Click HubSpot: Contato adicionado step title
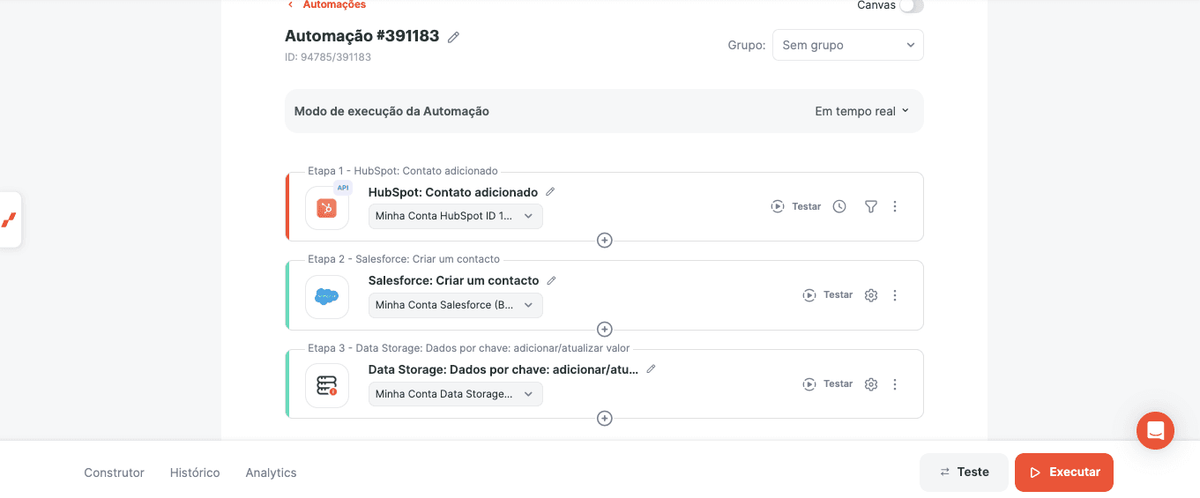 (453, 192)
